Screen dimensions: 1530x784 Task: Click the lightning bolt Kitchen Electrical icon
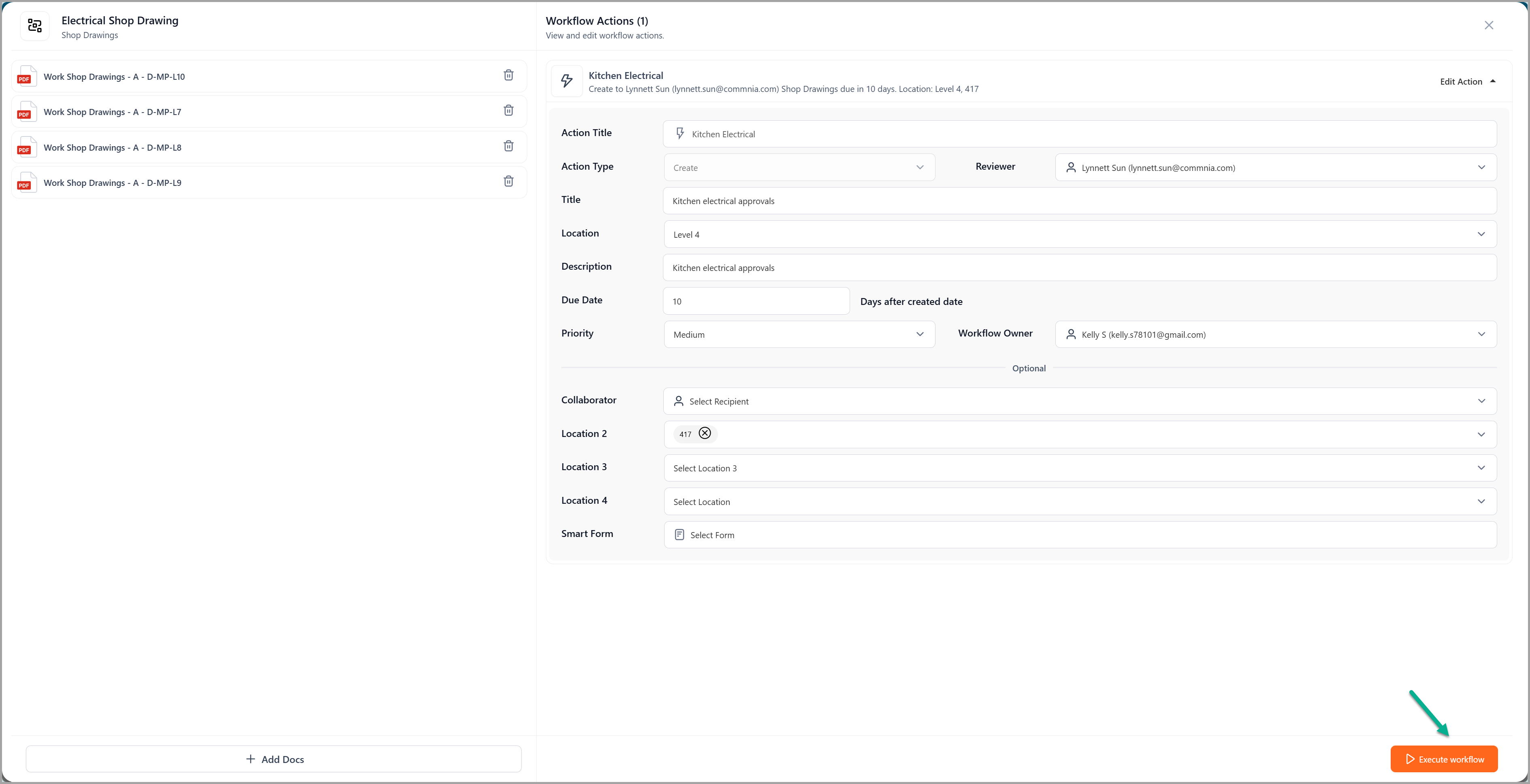[x=567, y=81]
